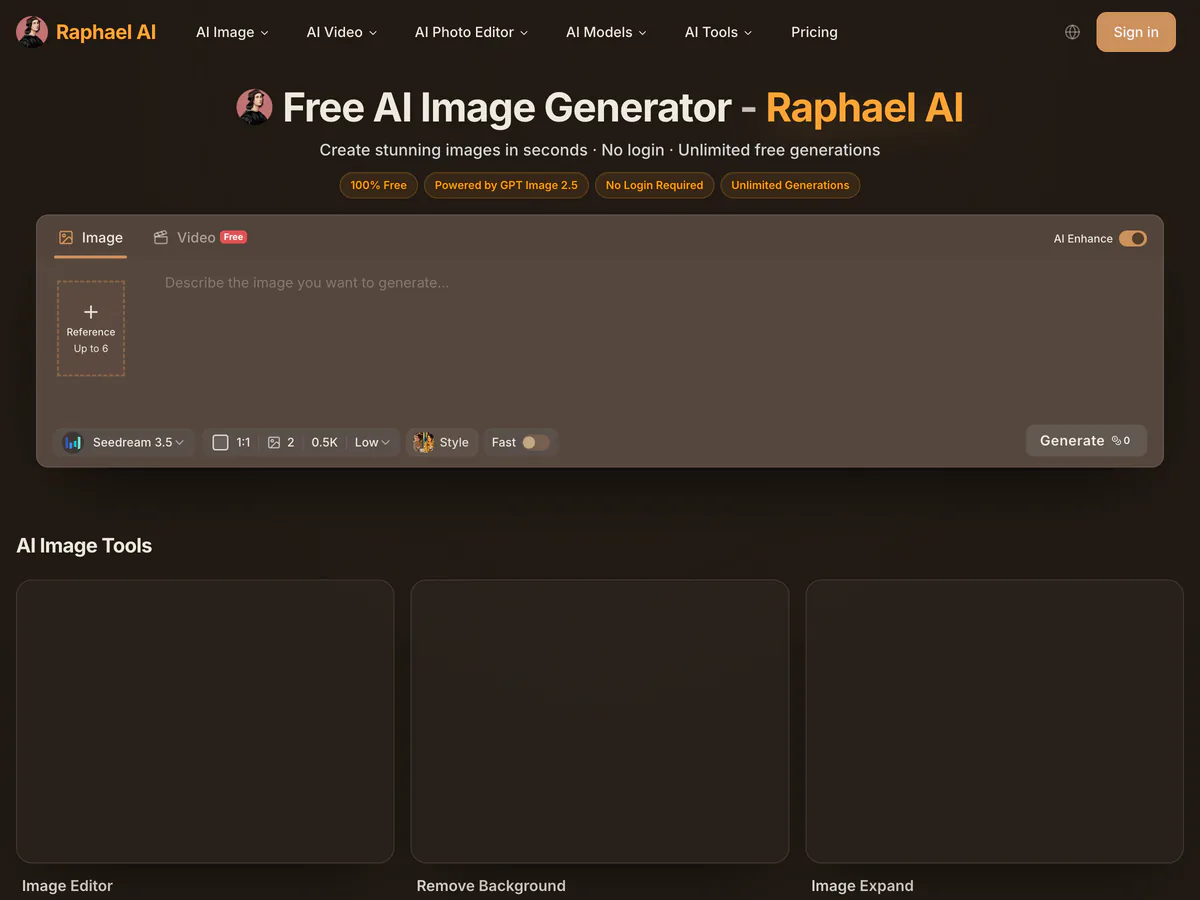Open the Remove Background tool card
Screen dimensions: 1200x900
pos(600,721)
